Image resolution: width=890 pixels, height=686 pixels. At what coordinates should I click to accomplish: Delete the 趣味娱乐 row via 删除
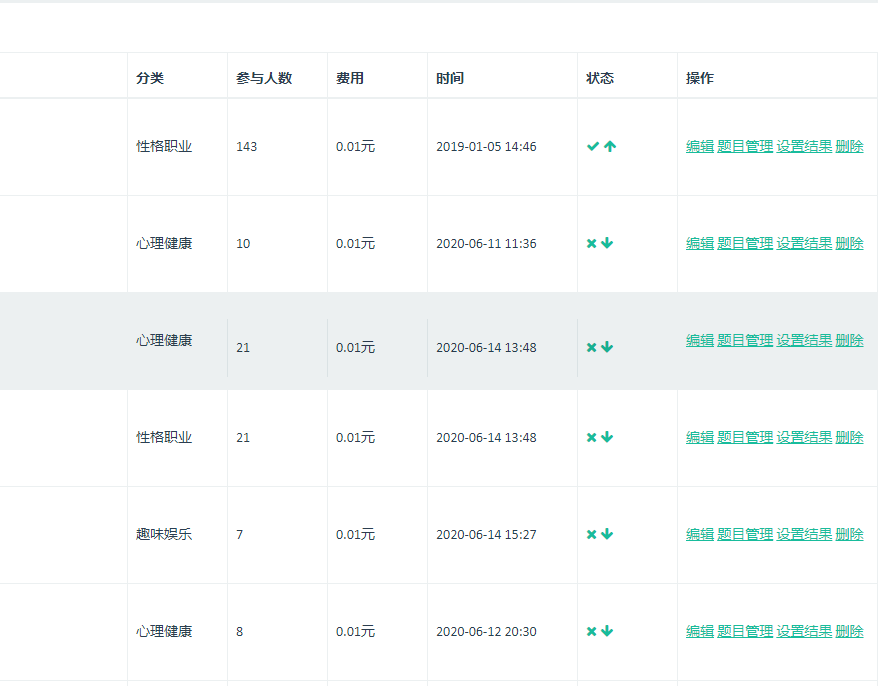pyautogui.click(x=849, y=534)
